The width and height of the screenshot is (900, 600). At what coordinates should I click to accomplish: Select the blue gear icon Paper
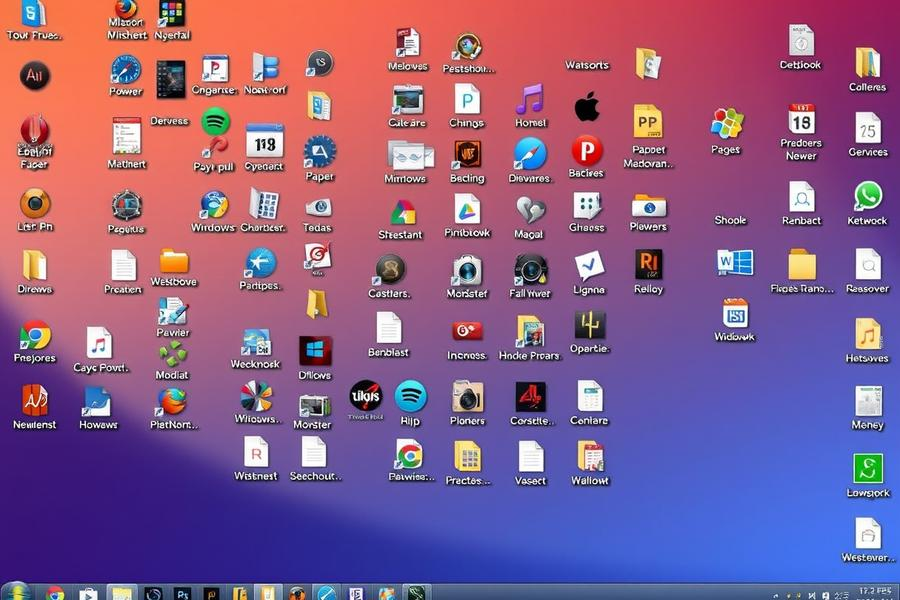pos(320,152)
